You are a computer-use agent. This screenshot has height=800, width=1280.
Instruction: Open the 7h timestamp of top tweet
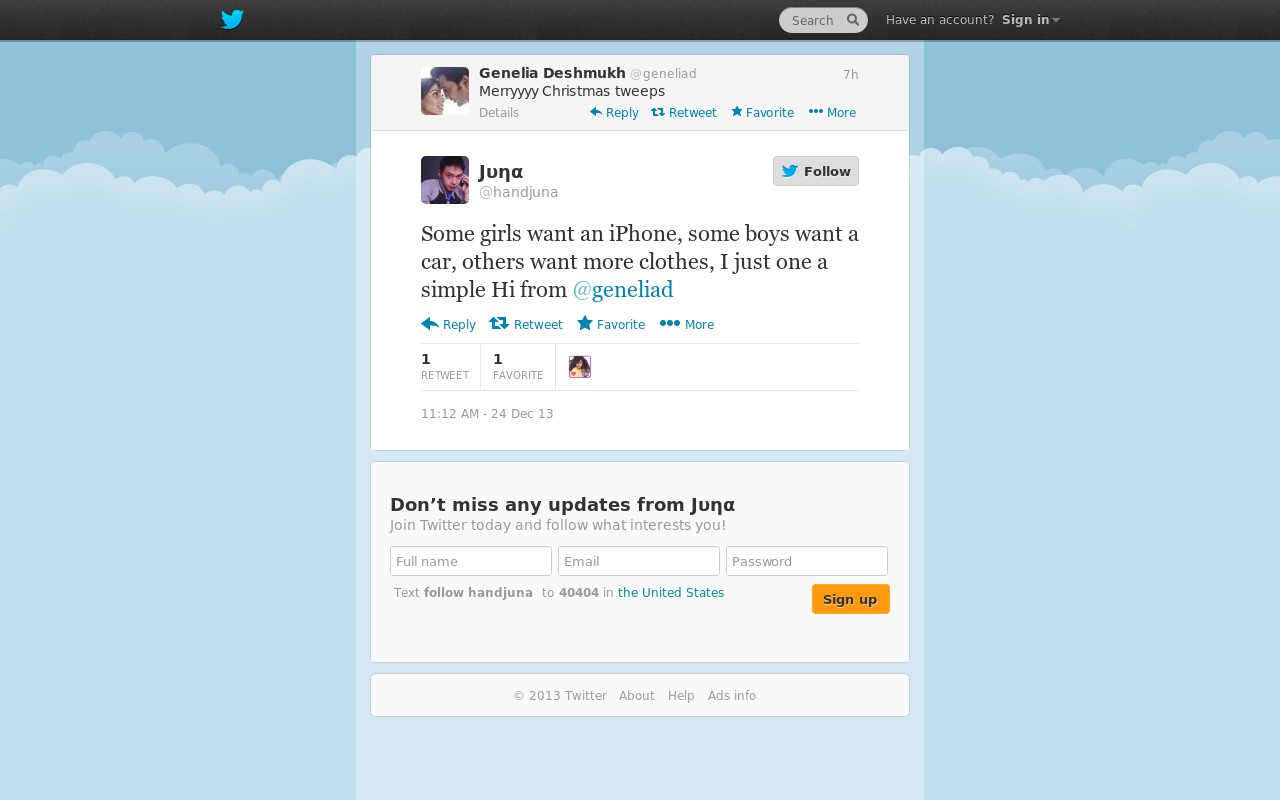(850, 75)
